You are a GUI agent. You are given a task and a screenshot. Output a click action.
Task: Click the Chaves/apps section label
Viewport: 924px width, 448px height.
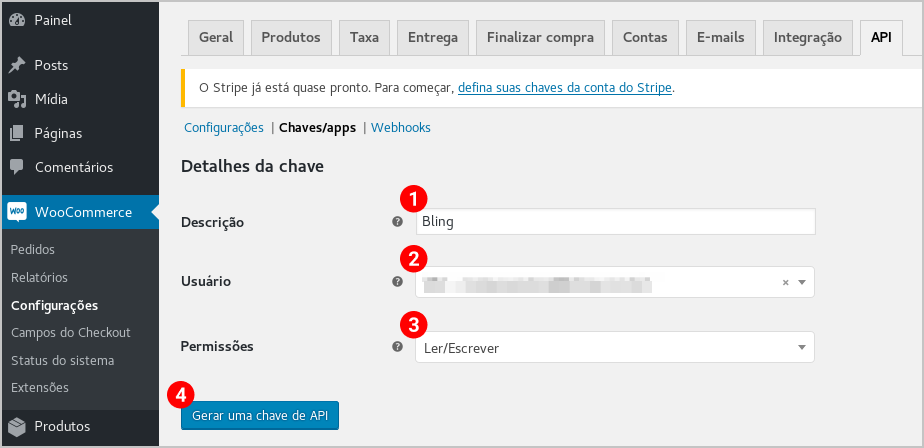tap(318, 127)
